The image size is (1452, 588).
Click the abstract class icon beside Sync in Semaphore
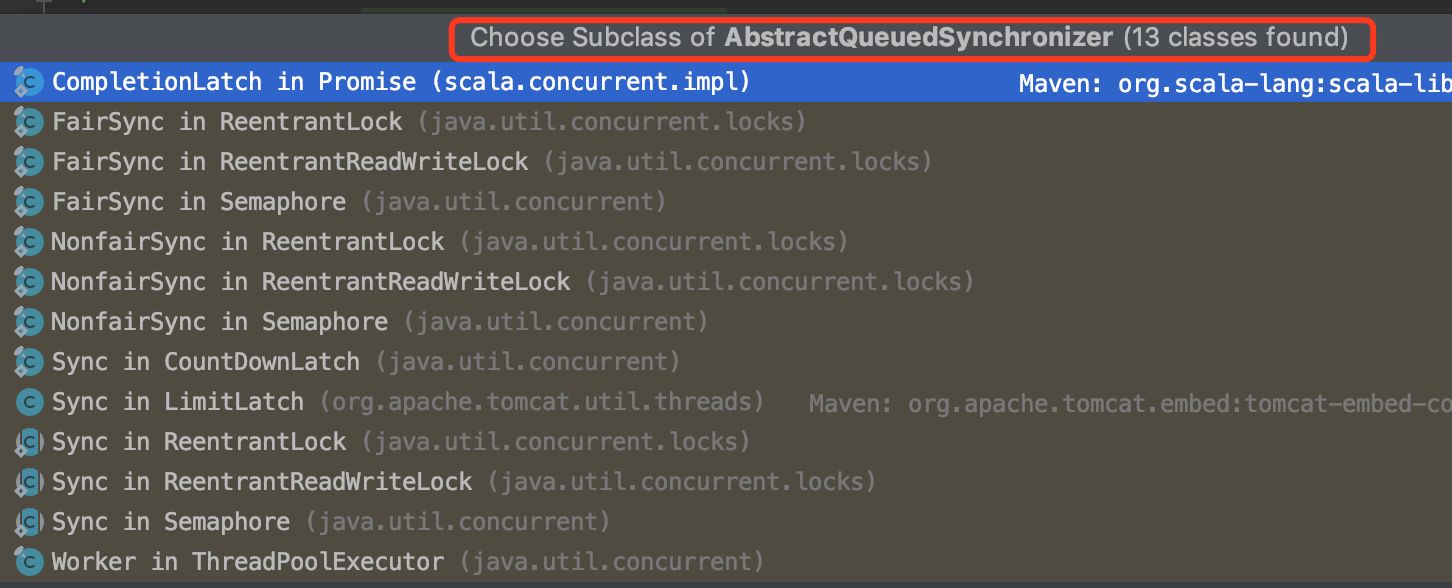click(x=27, y=521)
